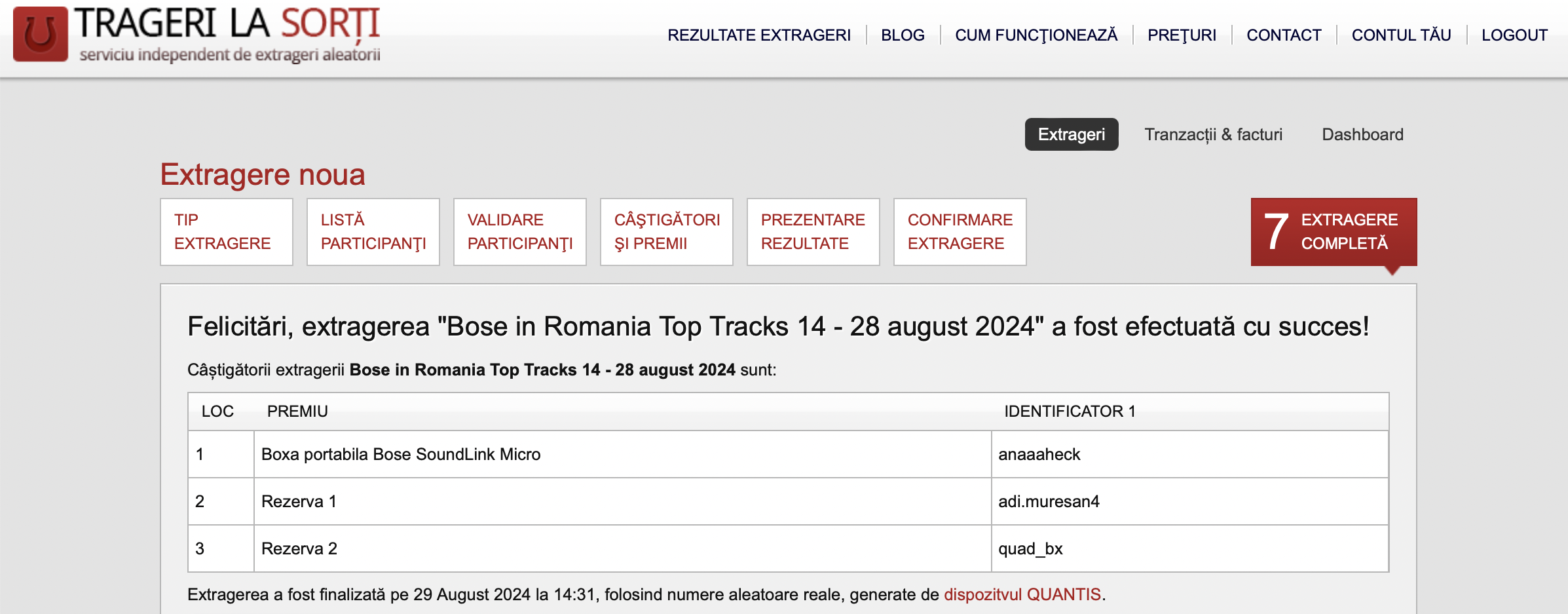Click Contact in the navigation bar
Viewport: 1568px width, 614px height.
tap(1283, 35)
